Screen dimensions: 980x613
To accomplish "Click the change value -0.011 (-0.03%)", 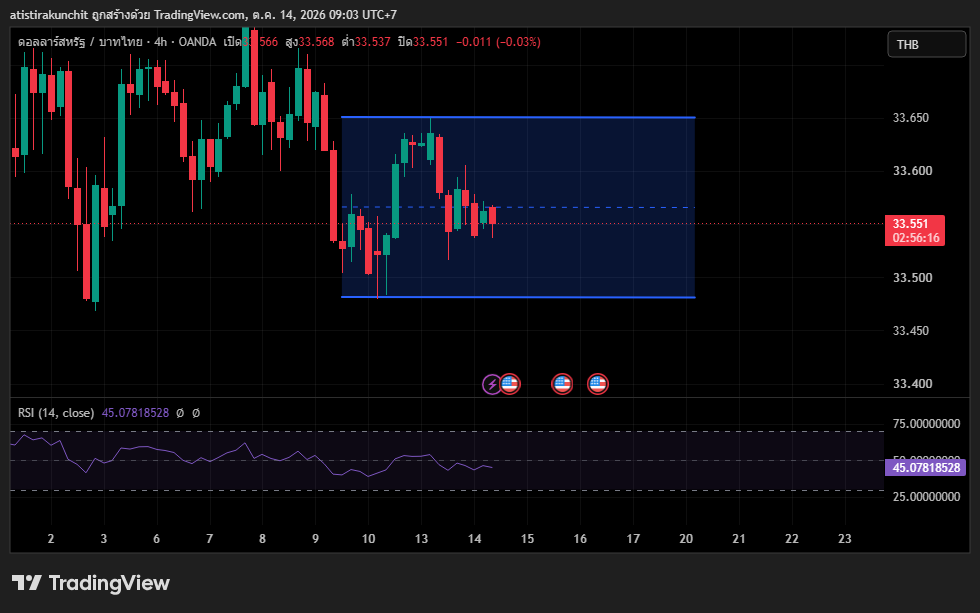I will point(498,42).
